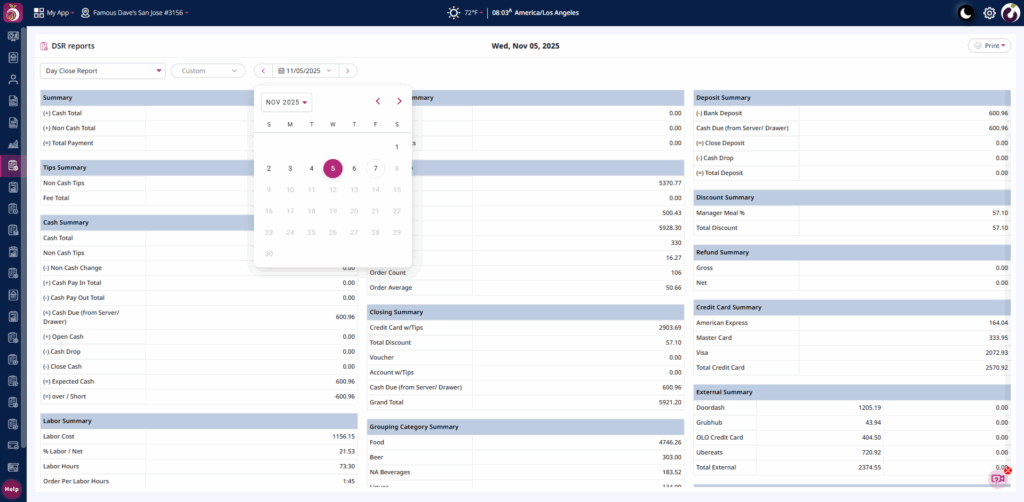Open the settings gear icon
1024x502 pixels.
(x=989, y=13)
